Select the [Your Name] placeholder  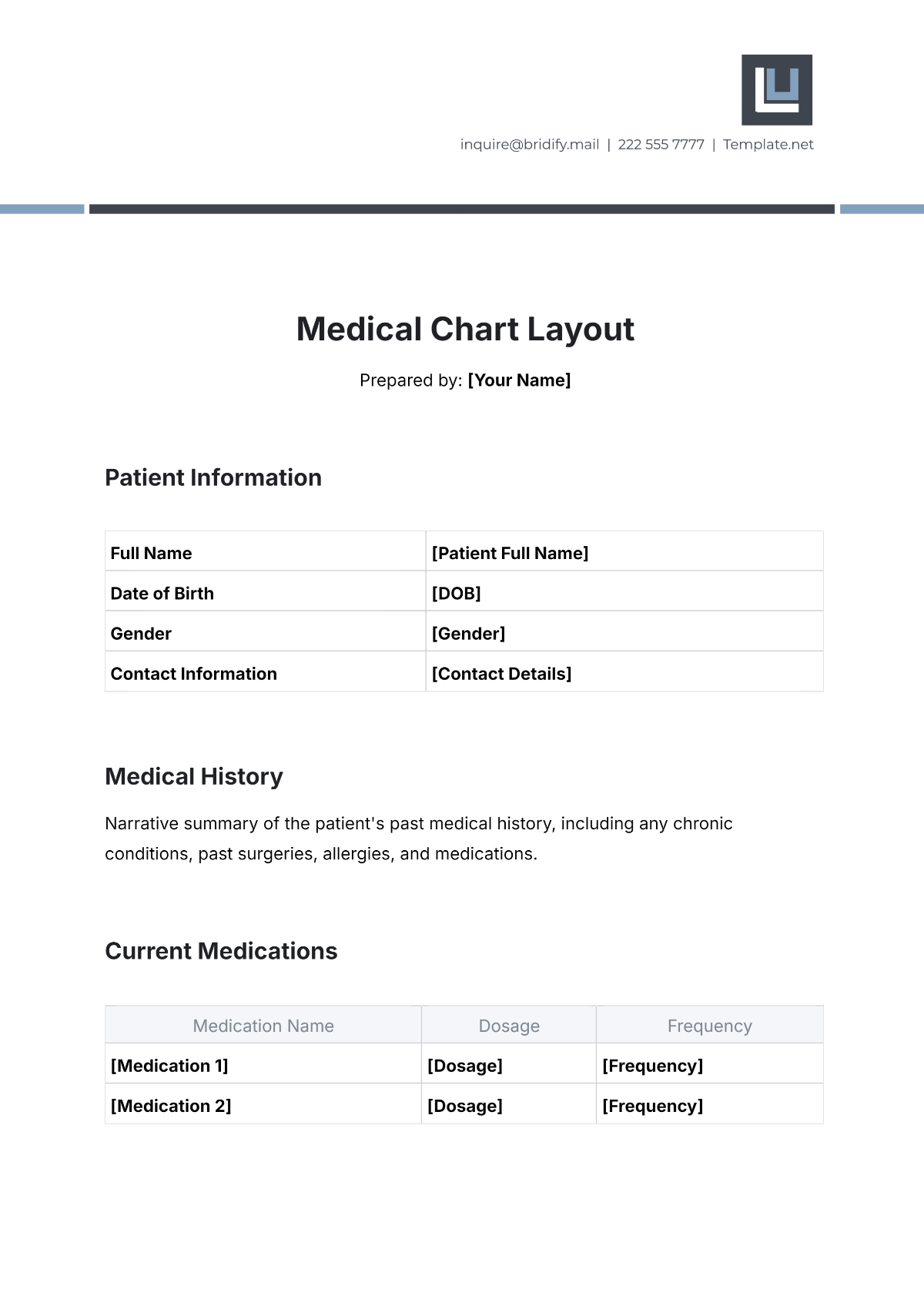pos(519,380)
